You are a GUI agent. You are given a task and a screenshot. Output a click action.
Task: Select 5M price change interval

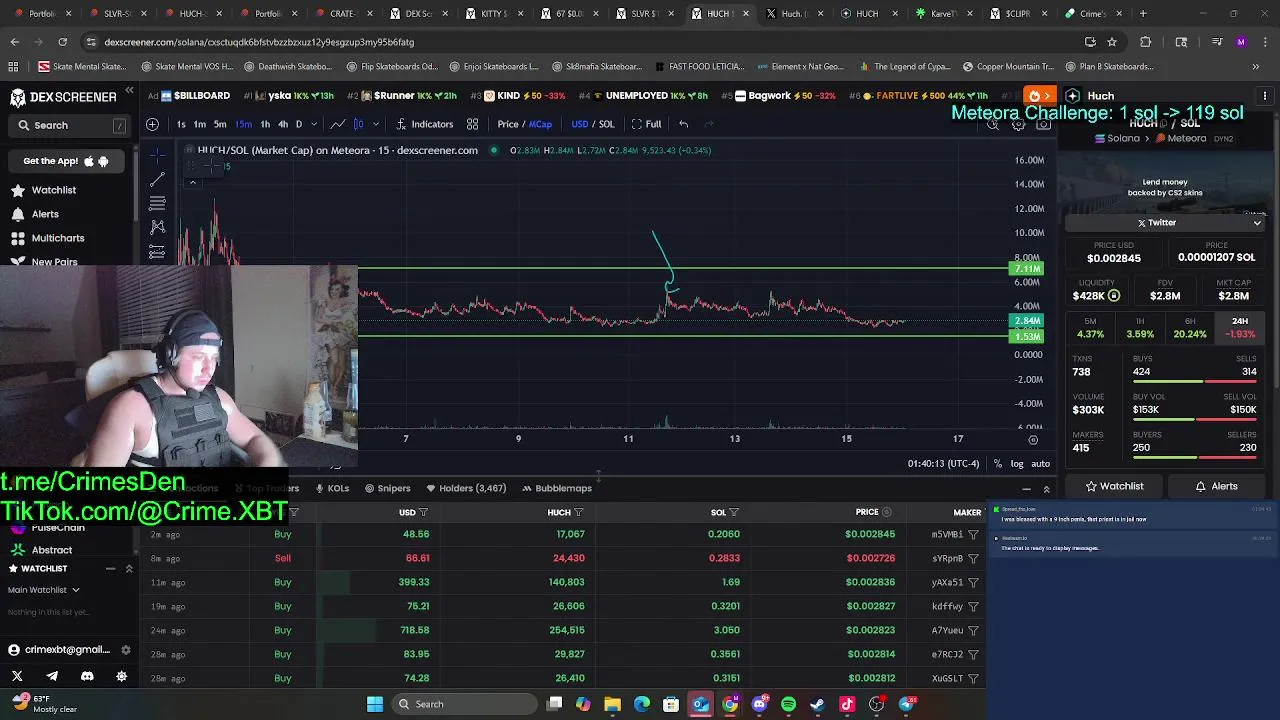1090,328
